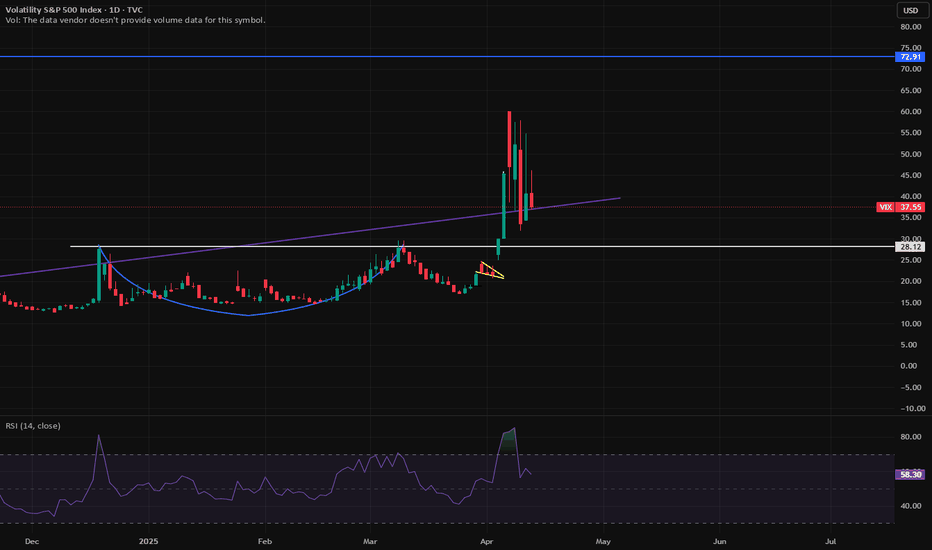
Task: Click the Volatility S&P 500 Index title
Action: [74, 10]
